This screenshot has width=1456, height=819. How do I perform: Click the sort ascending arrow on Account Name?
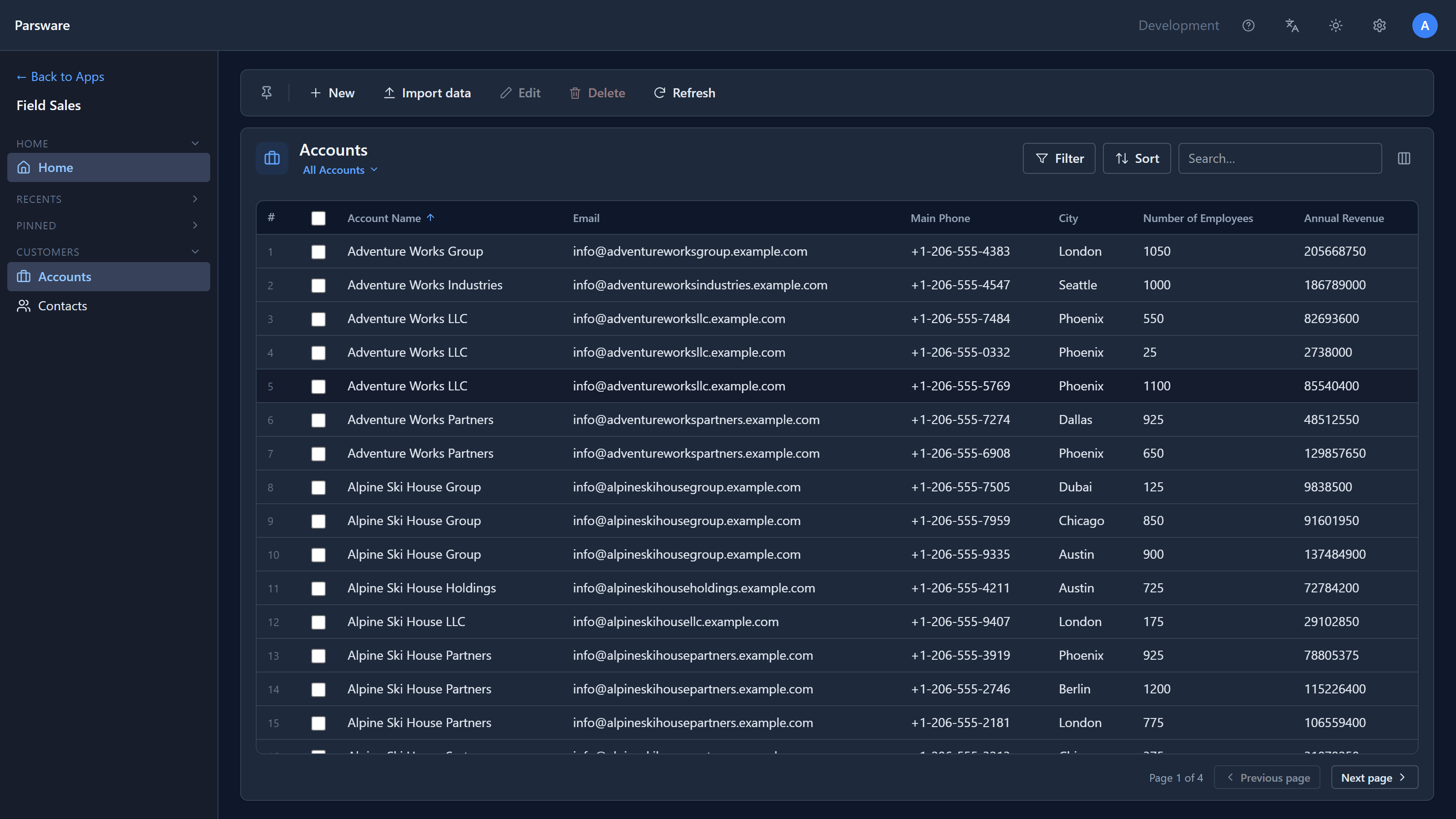click(431, 217)
